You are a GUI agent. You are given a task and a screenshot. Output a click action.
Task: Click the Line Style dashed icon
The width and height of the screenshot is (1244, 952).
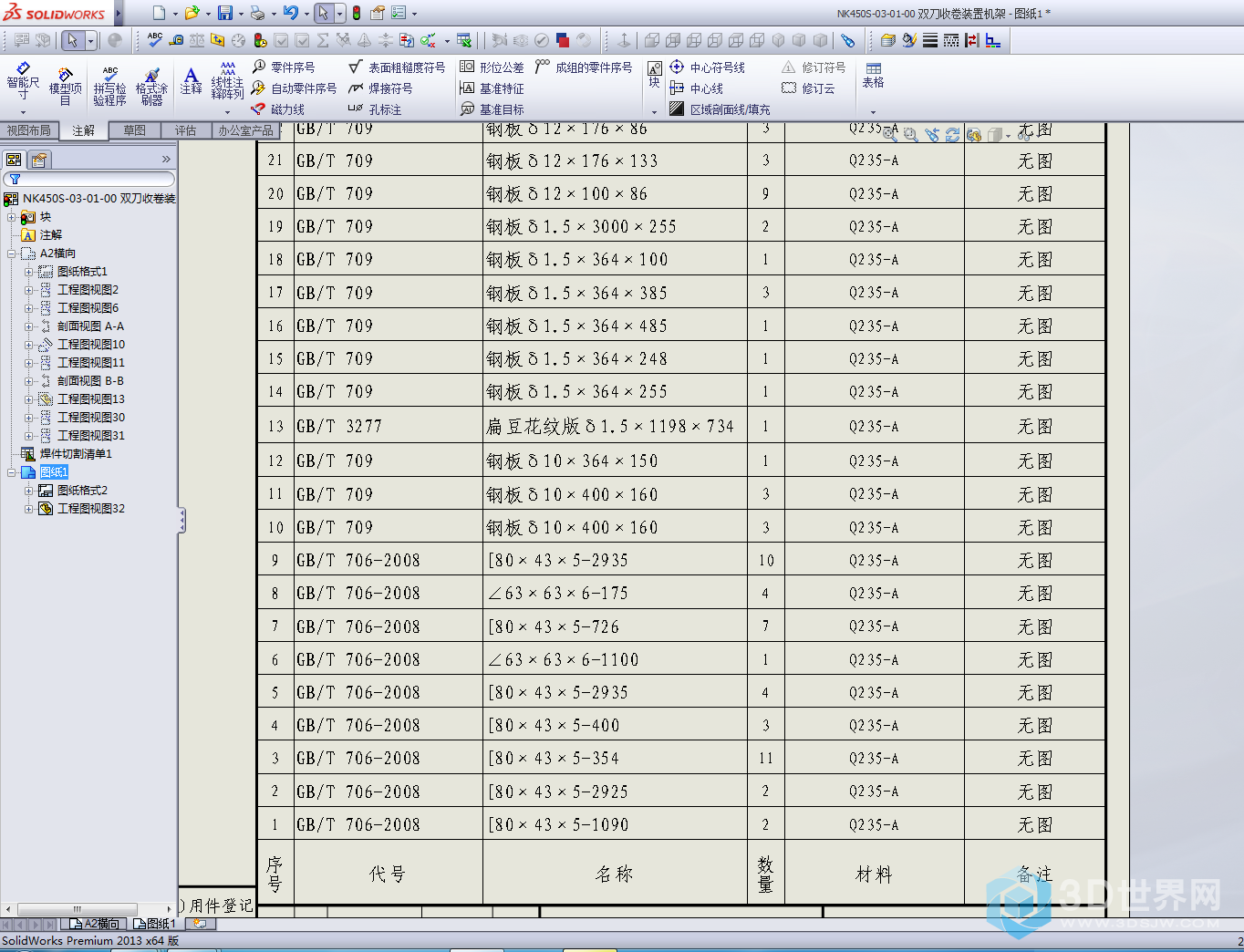click(951, 40)
